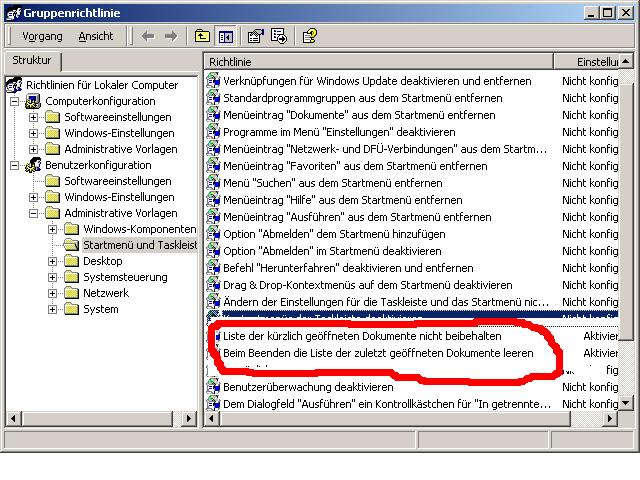Screen dimensions: 640x480
Task: Click policy icon beside Menüeintrag "Dokumente"
Action: 213,115
